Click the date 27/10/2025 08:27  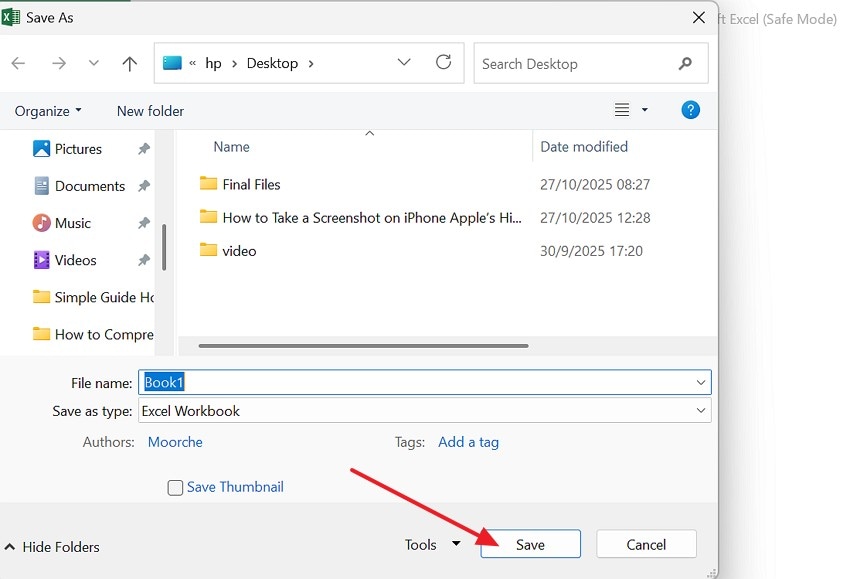[x=595, y=185]
